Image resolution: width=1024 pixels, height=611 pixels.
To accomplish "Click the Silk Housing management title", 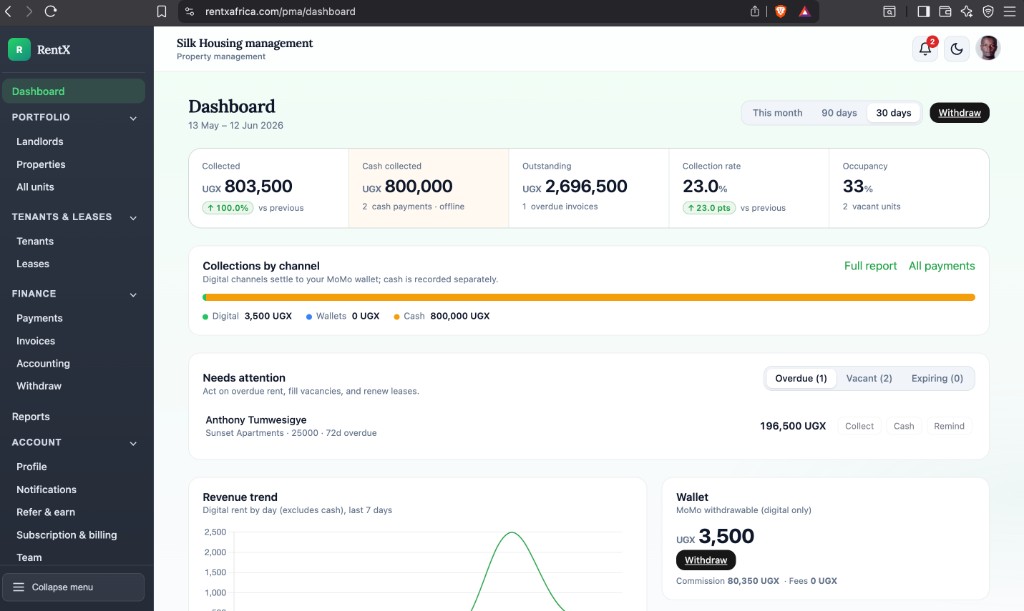I will [x=244, y=43].
